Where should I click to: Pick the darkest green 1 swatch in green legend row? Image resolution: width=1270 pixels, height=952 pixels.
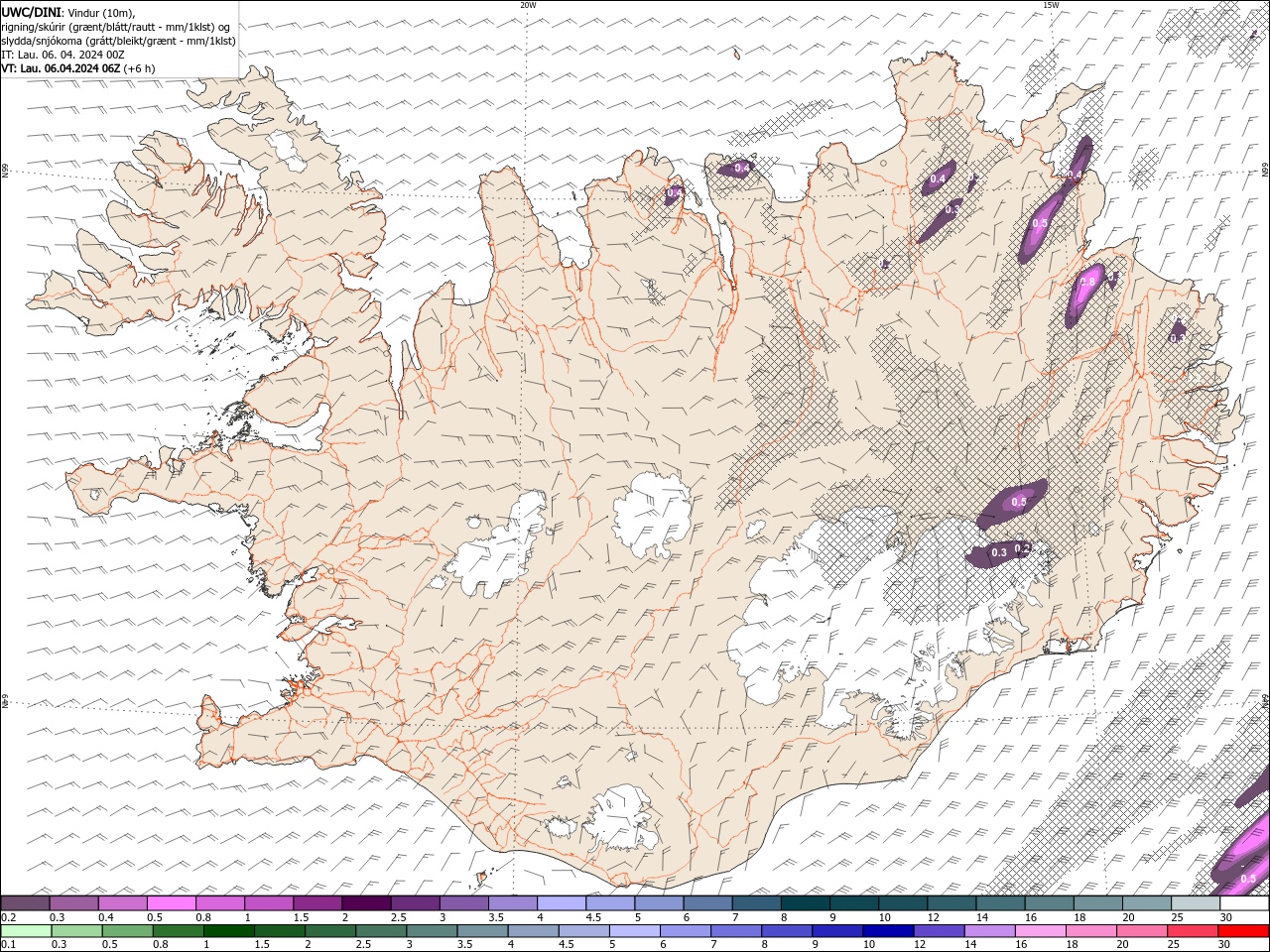228,931
